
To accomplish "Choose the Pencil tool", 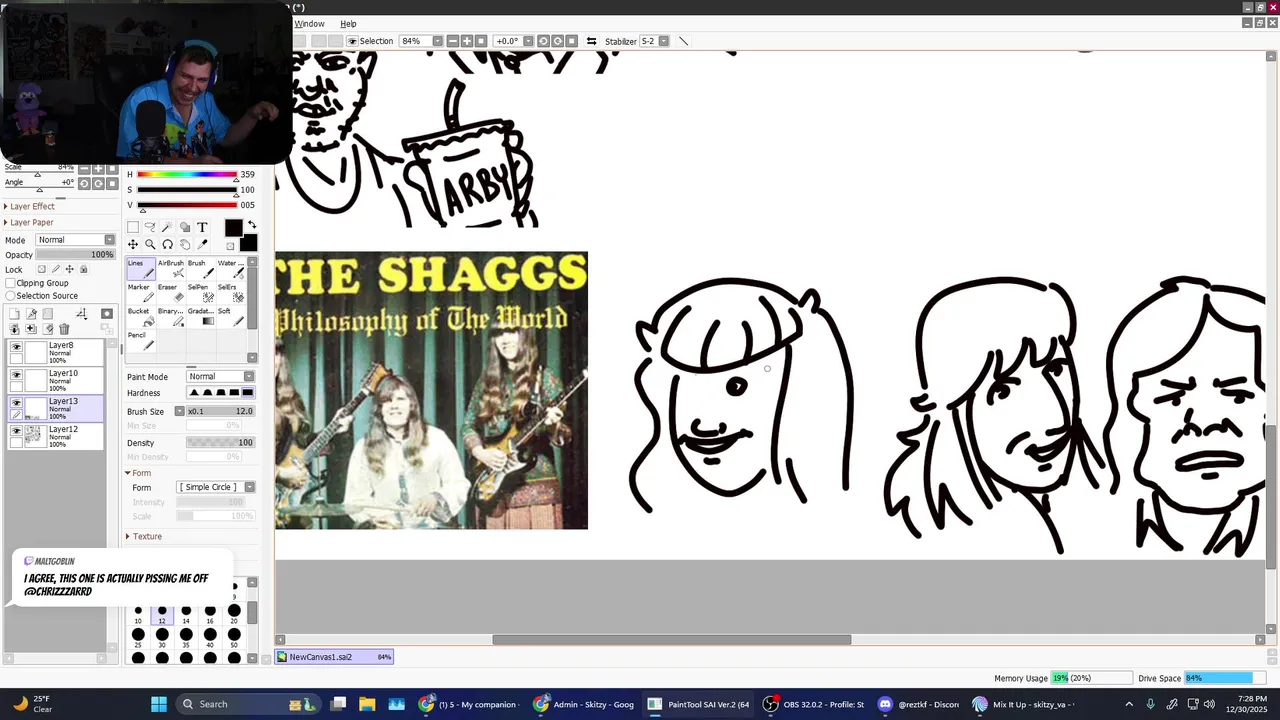I will (x=141, y=341).
